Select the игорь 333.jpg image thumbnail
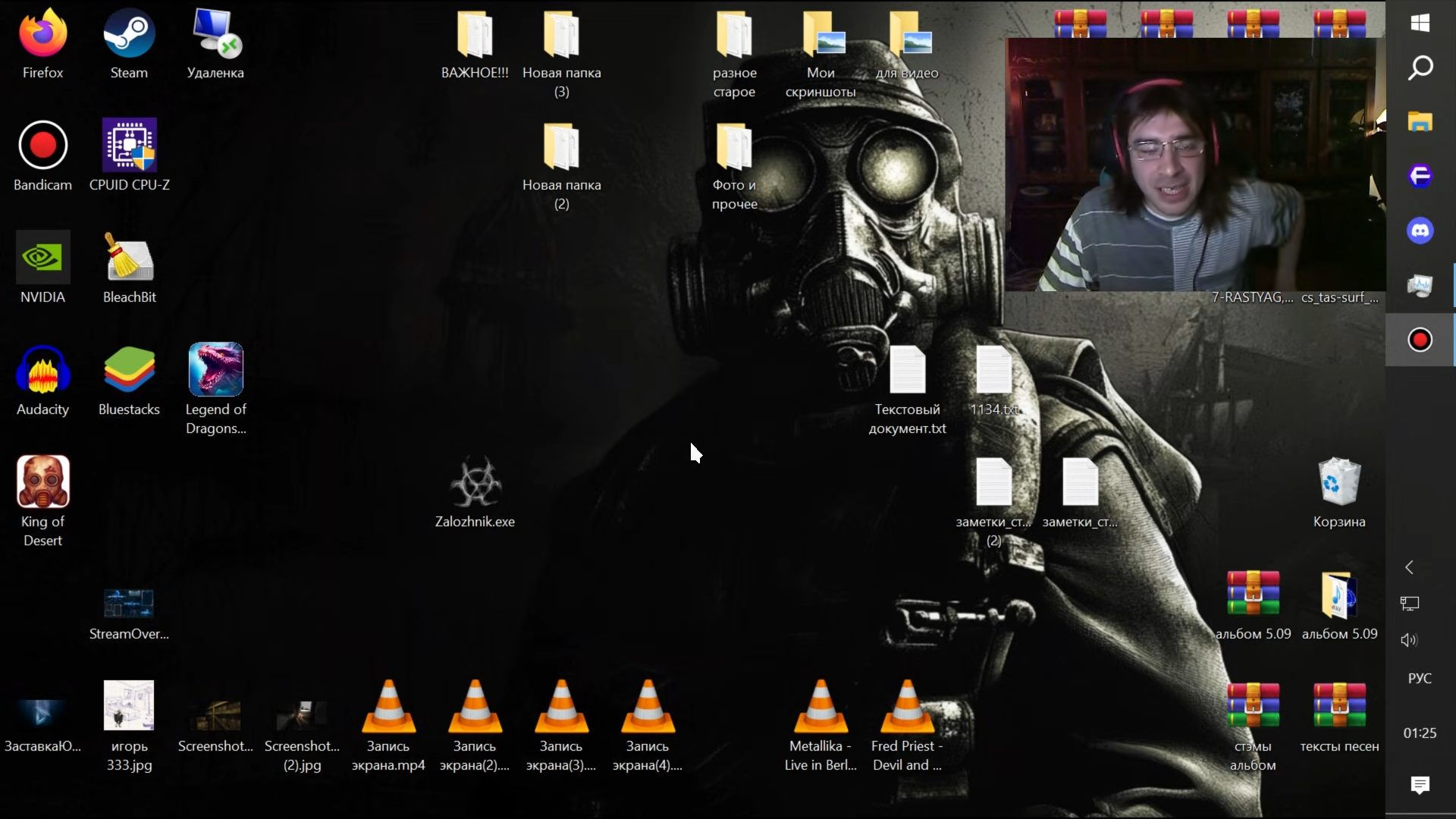Screen dimensions: 1456x819 130,726
